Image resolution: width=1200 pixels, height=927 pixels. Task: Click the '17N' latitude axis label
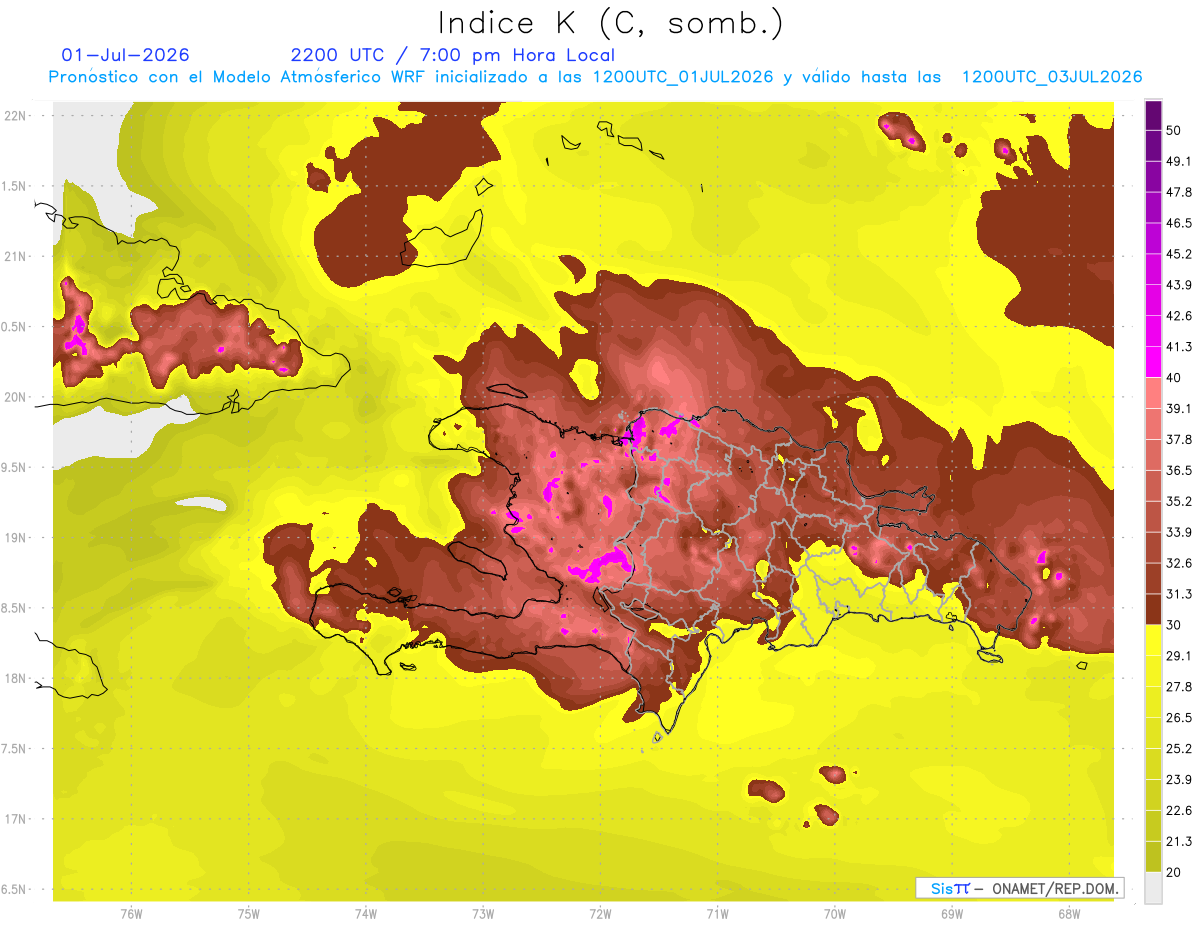tap(15, 819)
